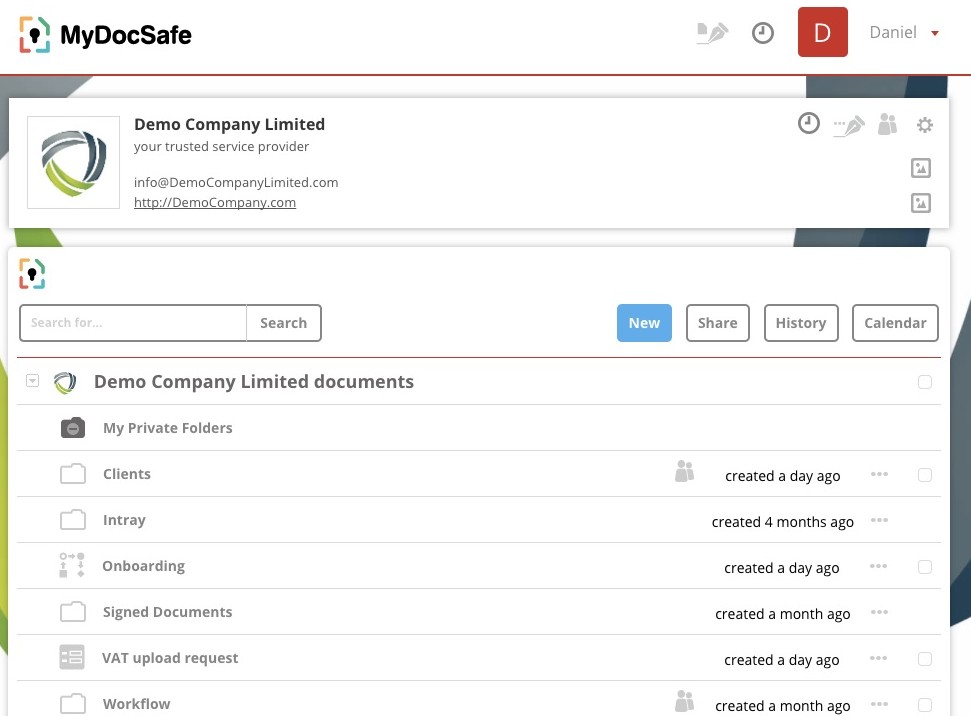The width and height of the screenshot is (971, 716).
Task: Select the Onboarding workflow icon
Action: click(71, 565)
